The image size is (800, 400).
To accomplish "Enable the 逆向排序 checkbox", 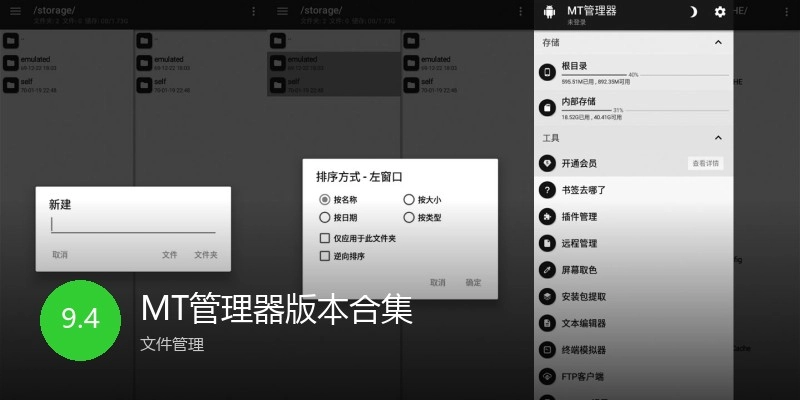I will coord(324,256).
